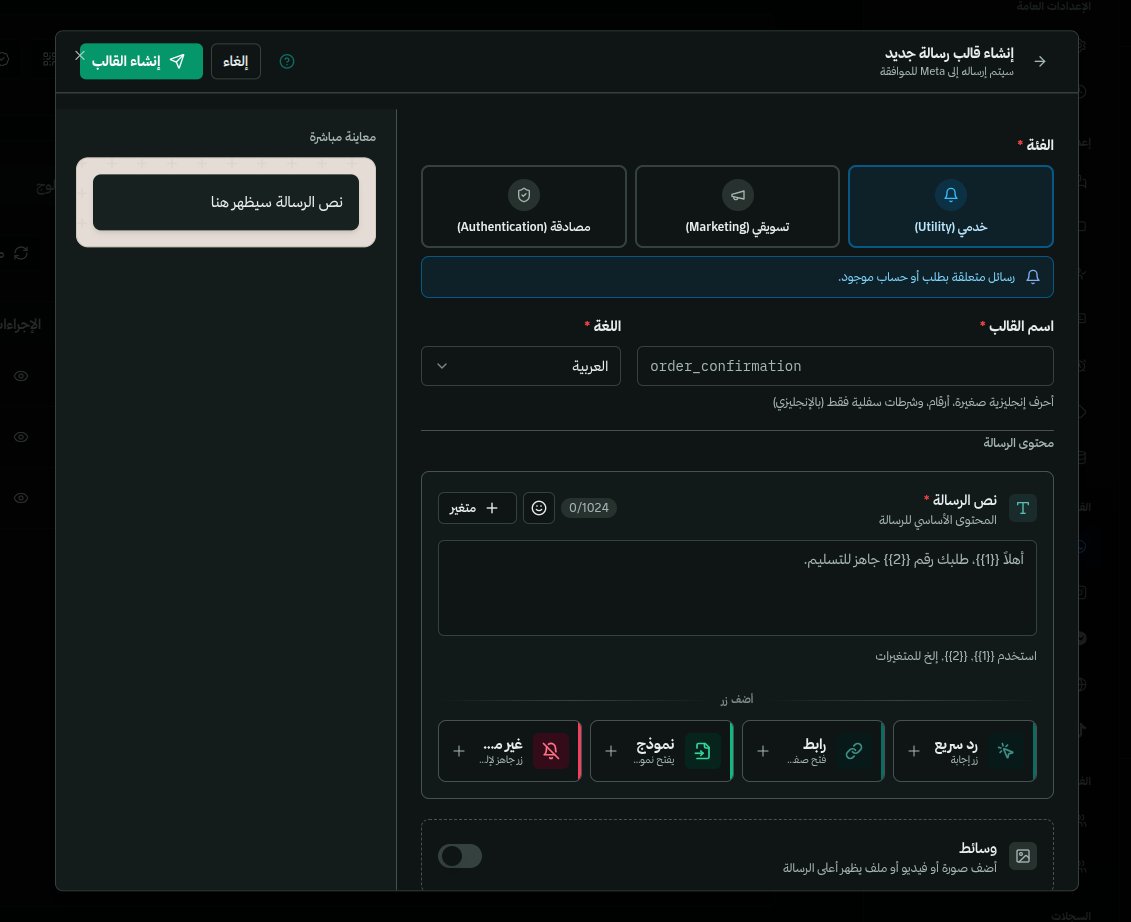Click into the message body text area
Image resolution: width=1131 pixels, height=922 pixels.
737,588
